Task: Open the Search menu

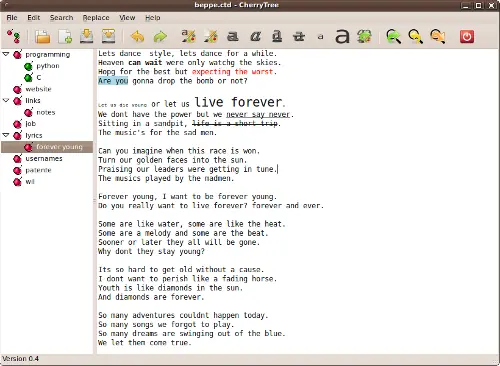Action: coord(61,18)
